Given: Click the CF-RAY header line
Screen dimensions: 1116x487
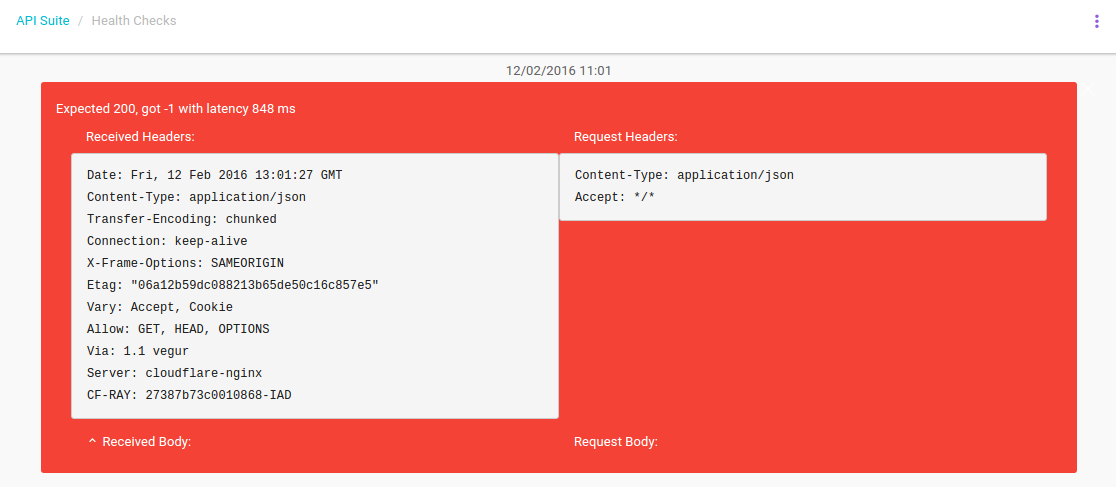Looking at the screenshot, I should point(189,395).
